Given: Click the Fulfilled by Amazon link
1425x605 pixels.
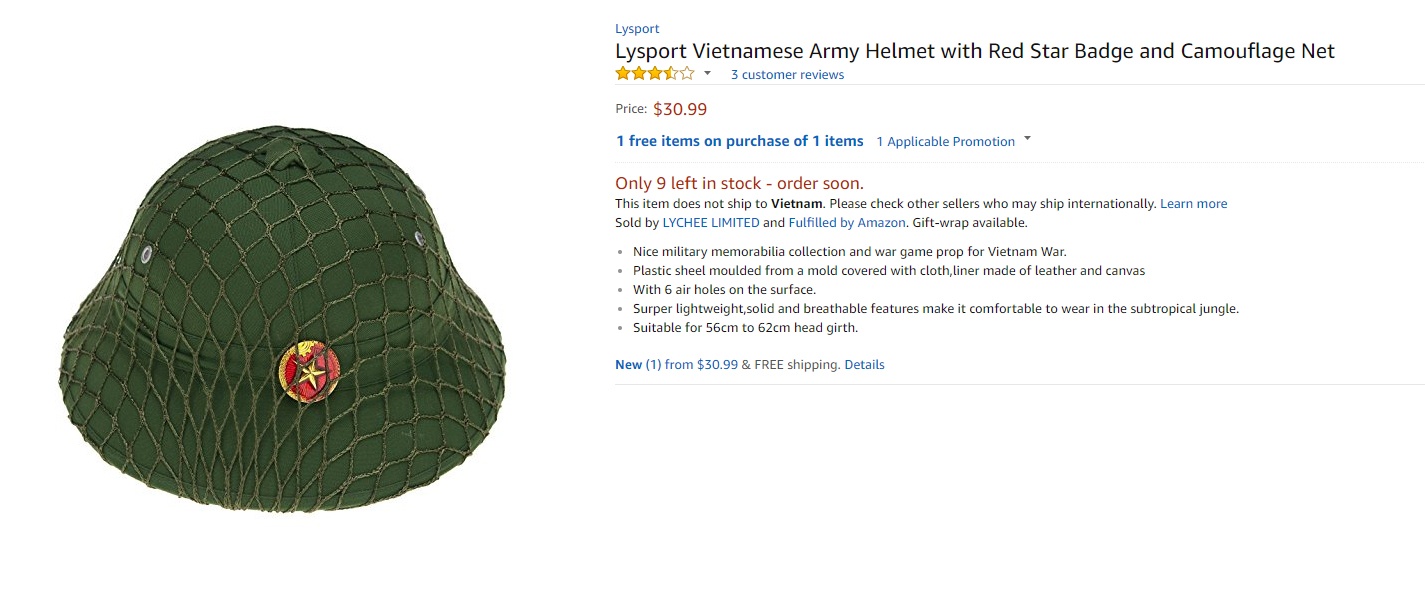Looking at the screenshot, I should (845, 222).
